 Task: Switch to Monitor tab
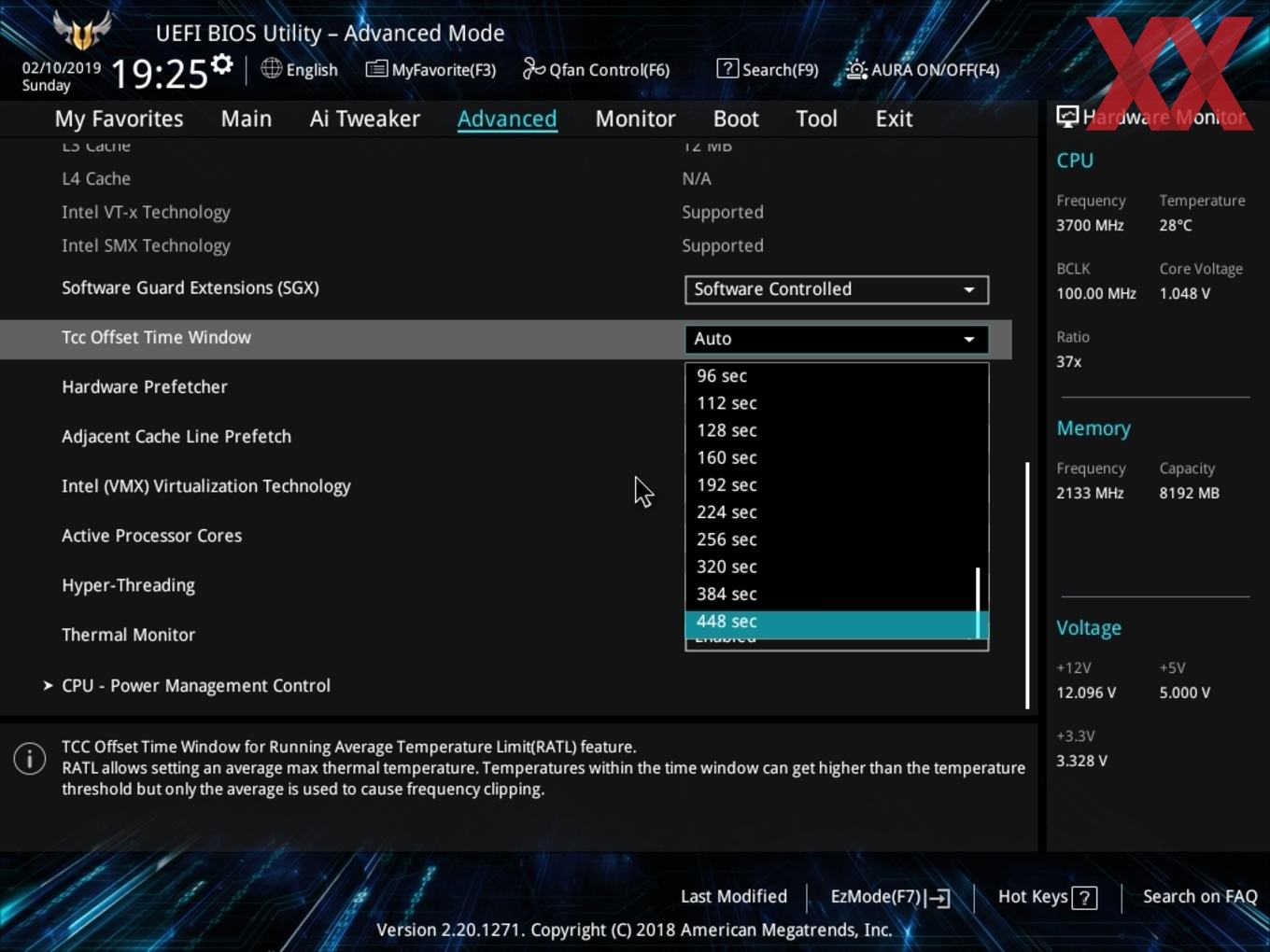(x=635, y=119)
